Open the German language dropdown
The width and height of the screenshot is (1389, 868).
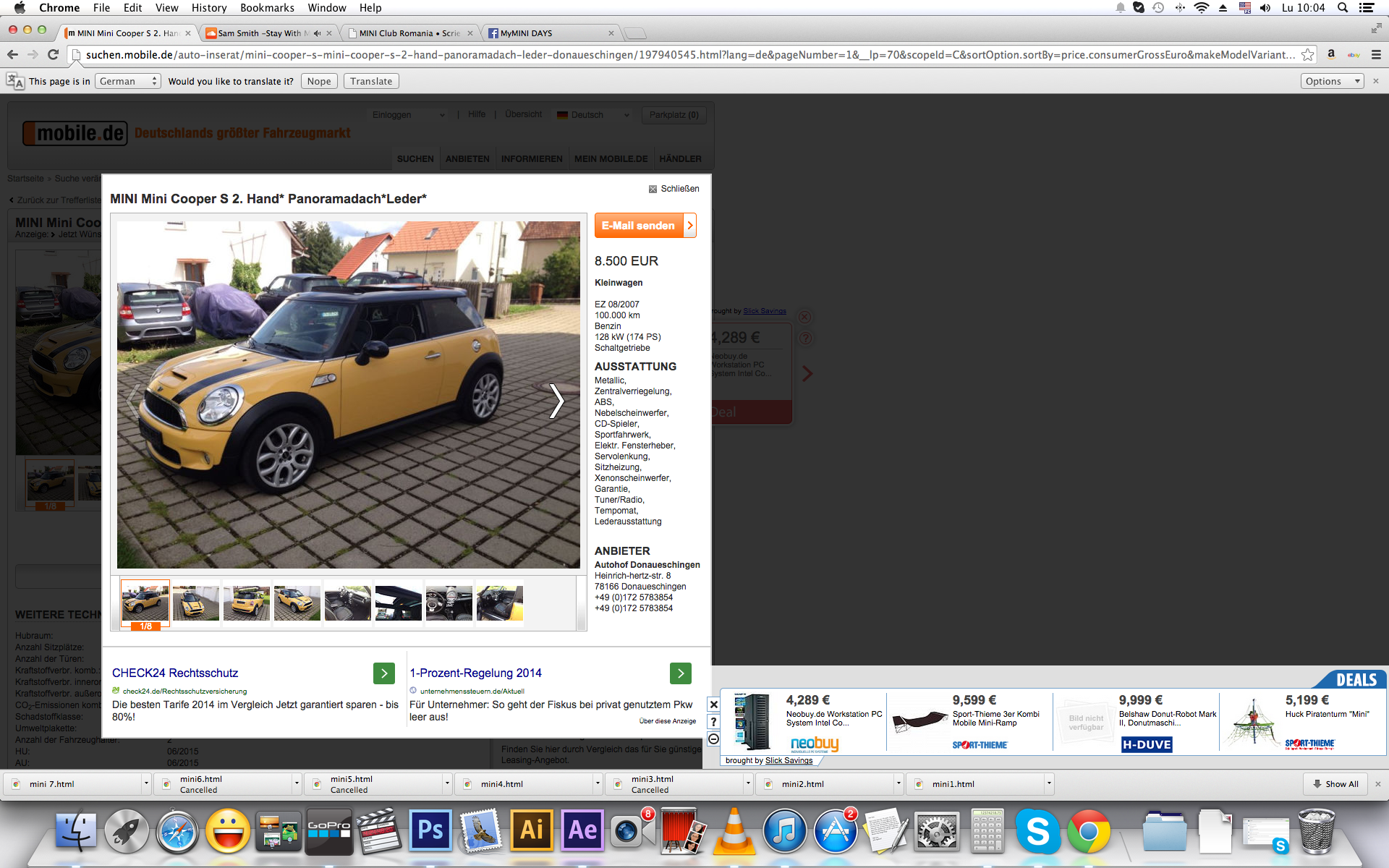pos(128,81)
